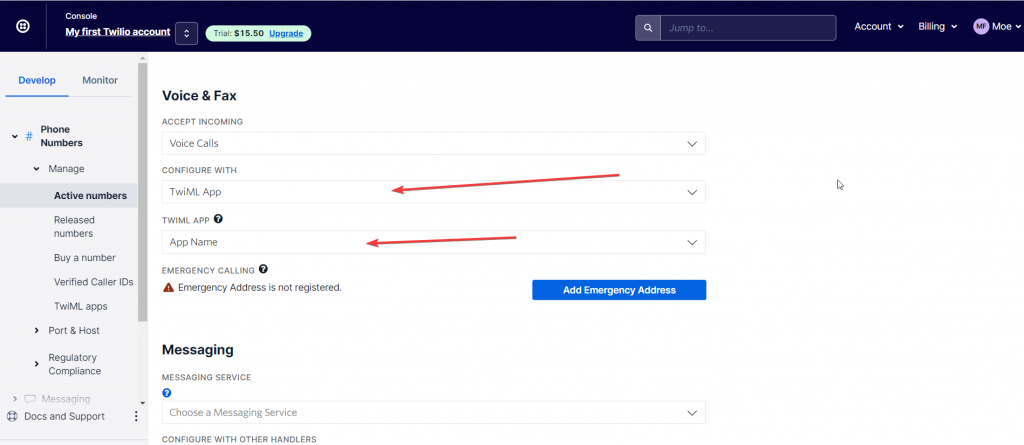Click Emergency Address is not registered text
The height and width of the screenshot is (445, 1024).
(260, 287)
